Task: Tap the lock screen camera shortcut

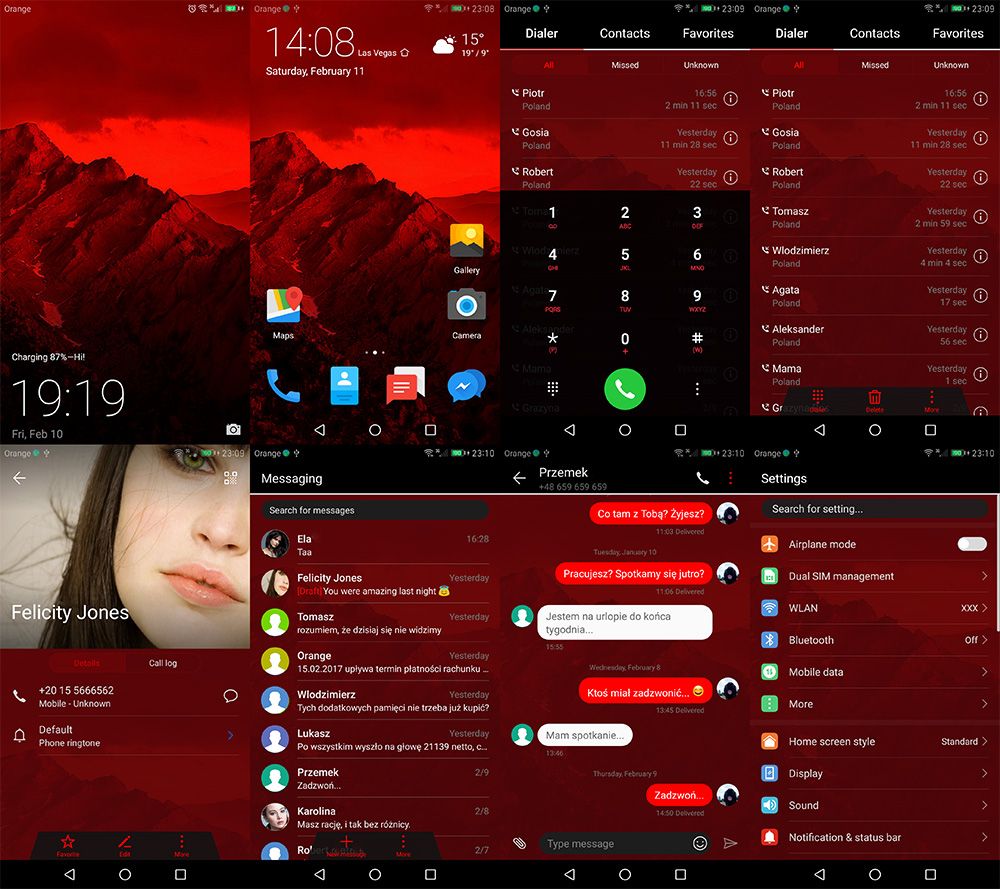Action: pos(233,429)
